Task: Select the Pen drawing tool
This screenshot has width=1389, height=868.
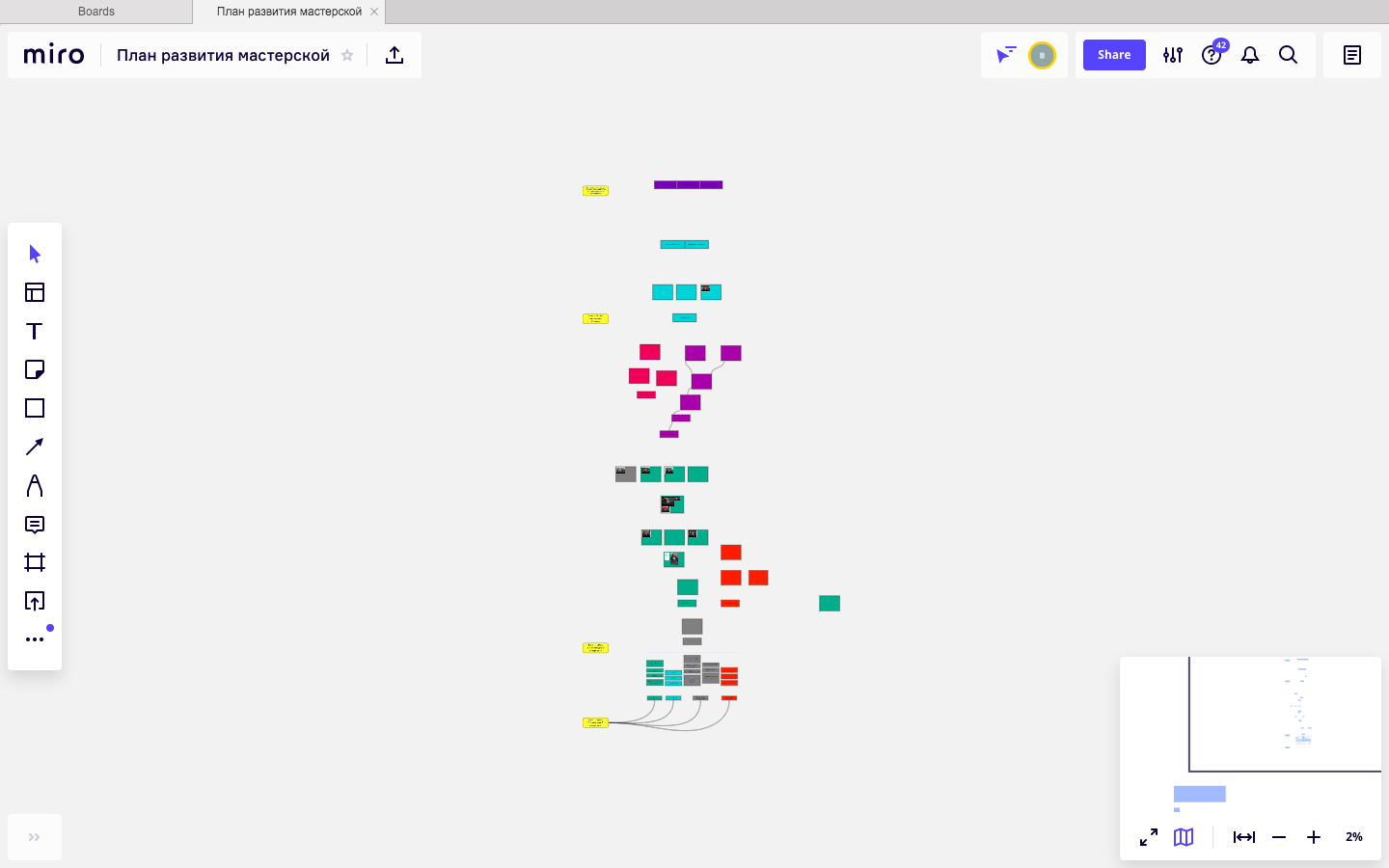Action: pyautogui.click(x=35, y=485)
